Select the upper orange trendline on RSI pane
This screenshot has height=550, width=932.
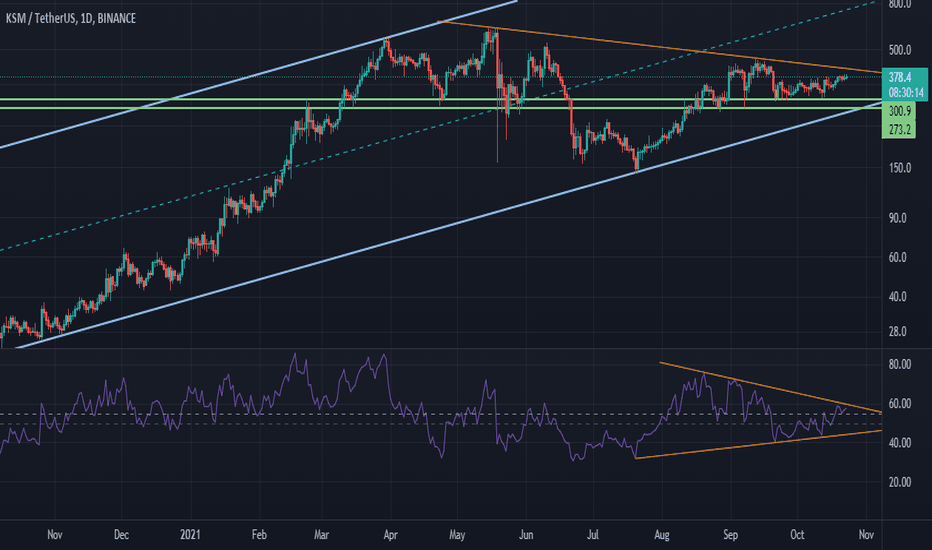coord(773,388)
